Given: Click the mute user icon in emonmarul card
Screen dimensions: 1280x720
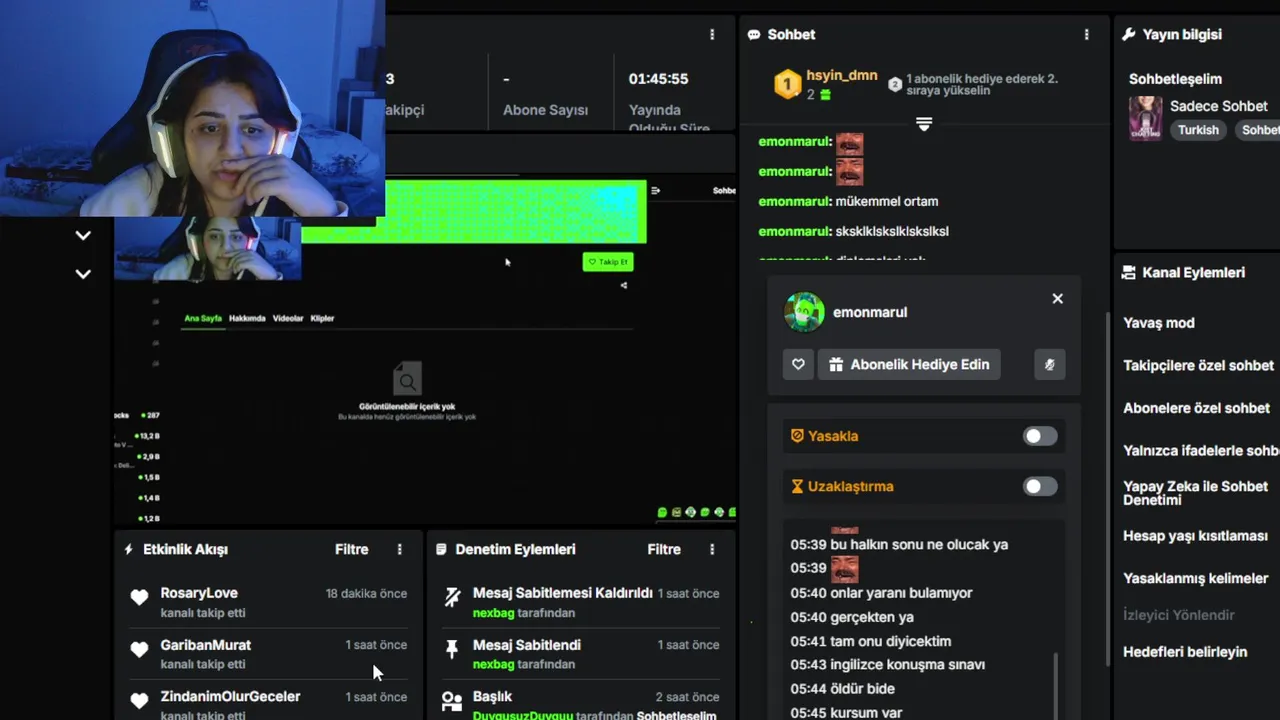Looking at the screenshot, I should tap(1049, 364).
